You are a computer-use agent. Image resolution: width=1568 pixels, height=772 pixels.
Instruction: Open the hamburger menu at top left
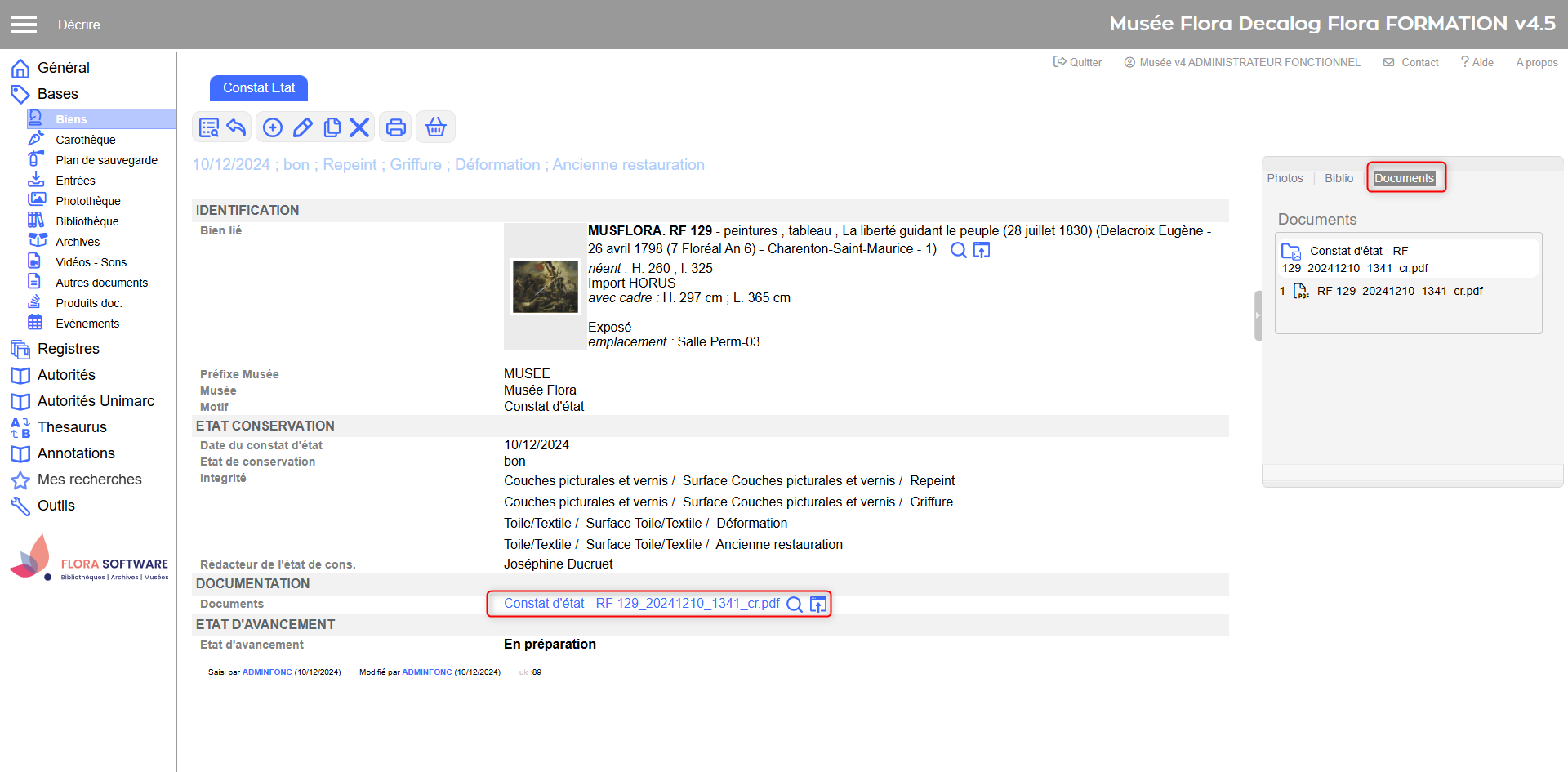24,25
